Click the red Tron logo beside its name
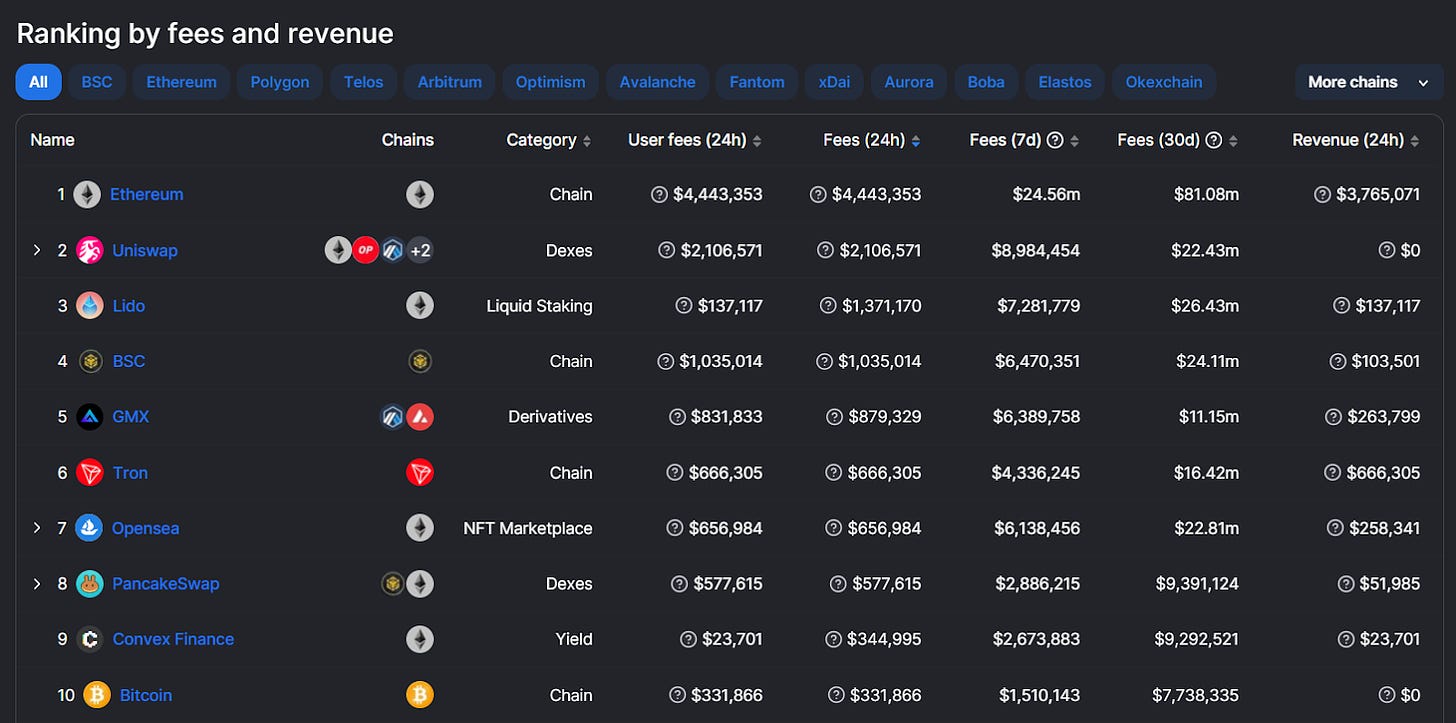1456x723 pixels. tap(90, 473)
